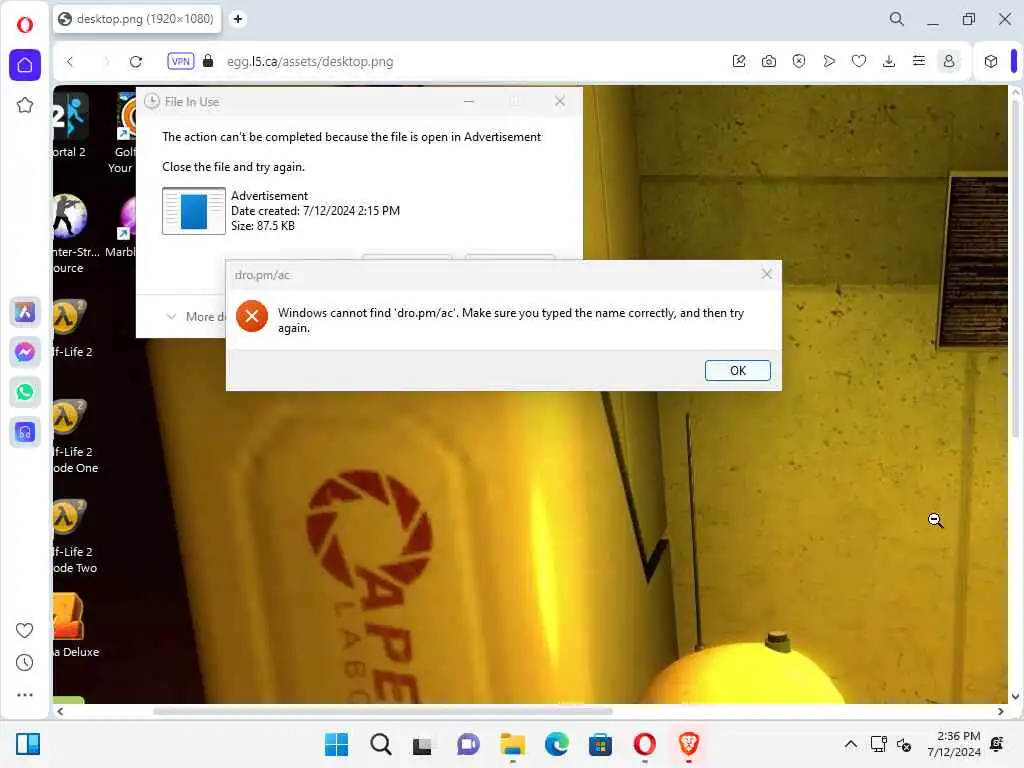Click the scroll right arrow
This screenshot has width=1024, height=768.
1000,711
